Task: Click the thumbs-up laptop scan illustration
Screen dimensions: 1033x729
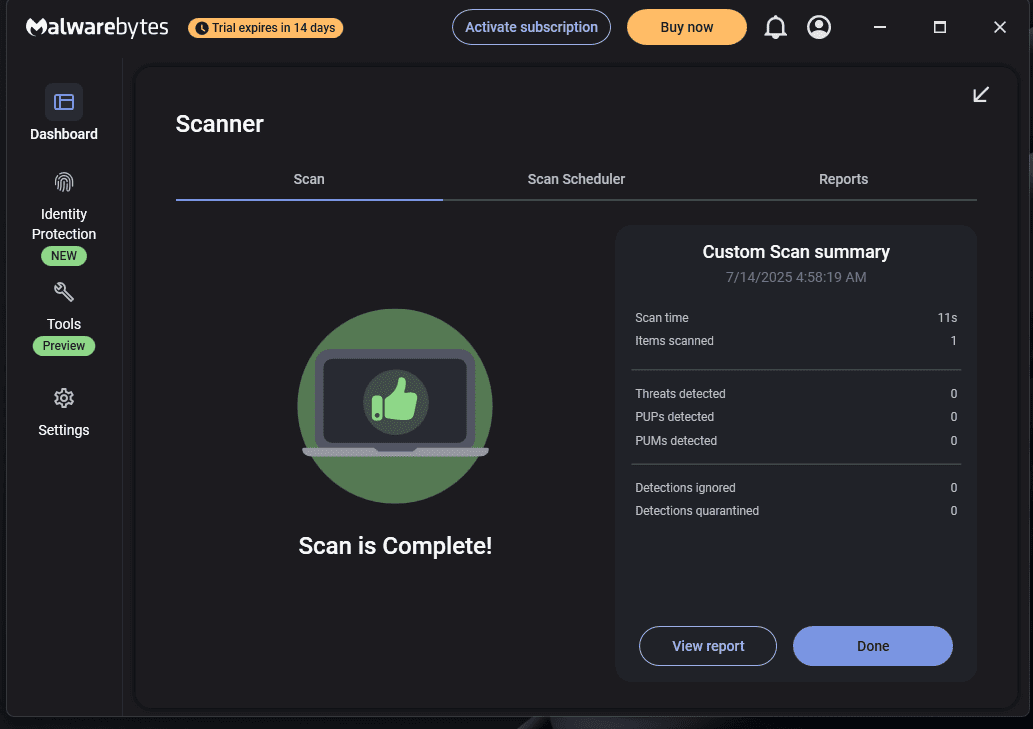Action: pos(395,406)
